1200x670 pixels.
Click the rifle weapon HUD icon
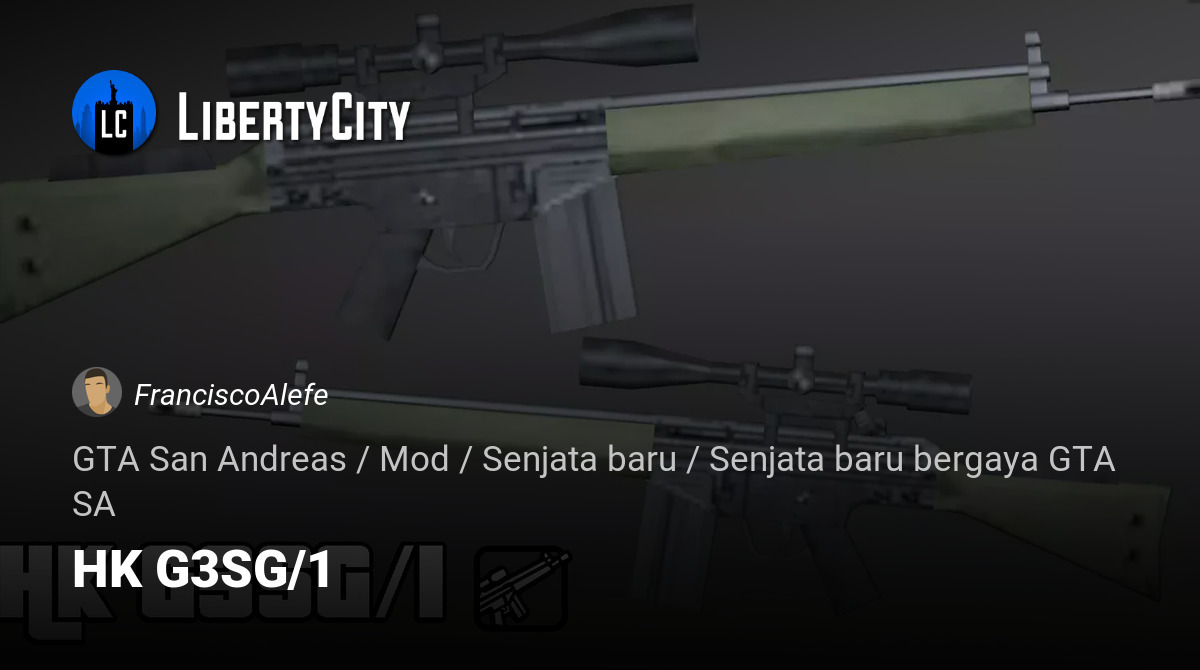point(522,588)
